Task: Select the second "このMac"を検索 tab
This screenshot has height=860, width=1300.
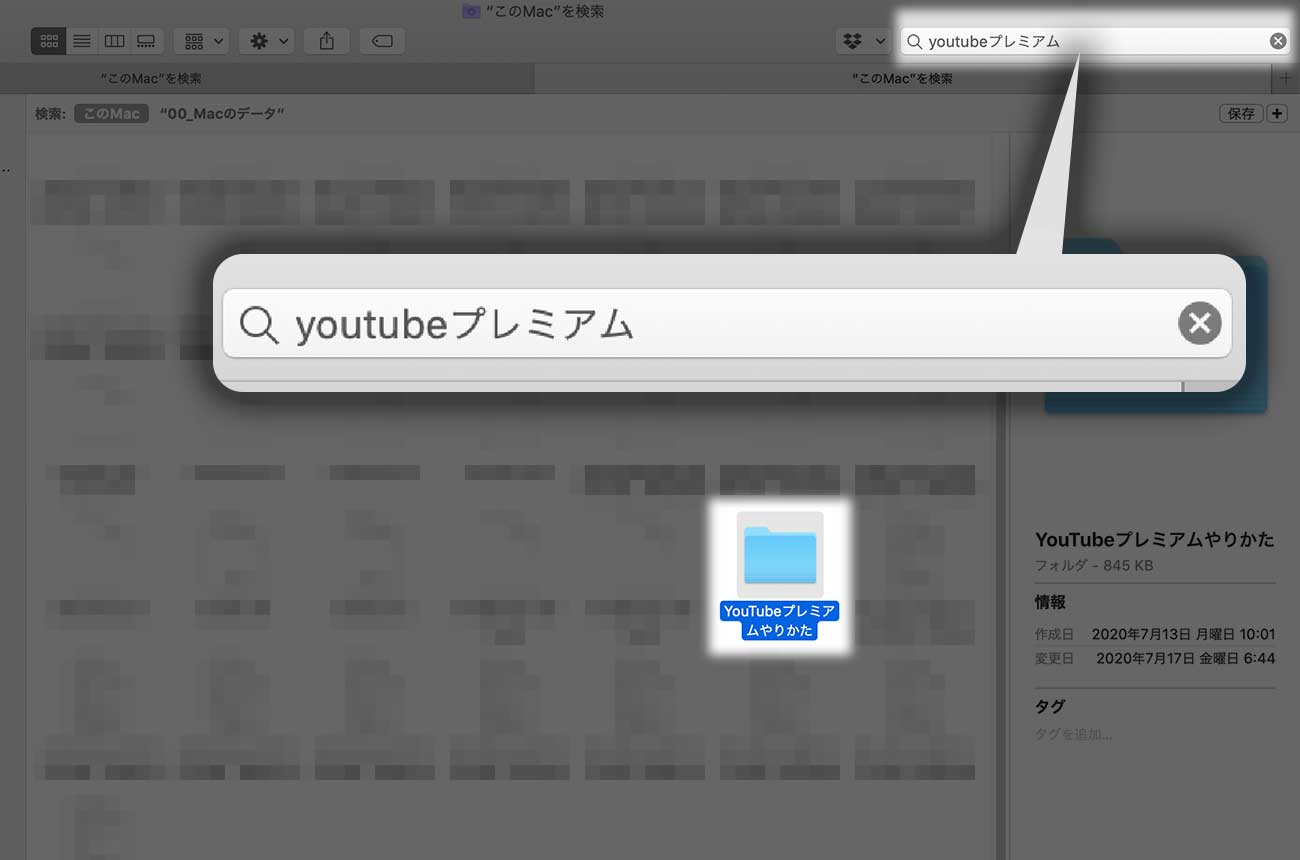Action: [x=902, y=78]
